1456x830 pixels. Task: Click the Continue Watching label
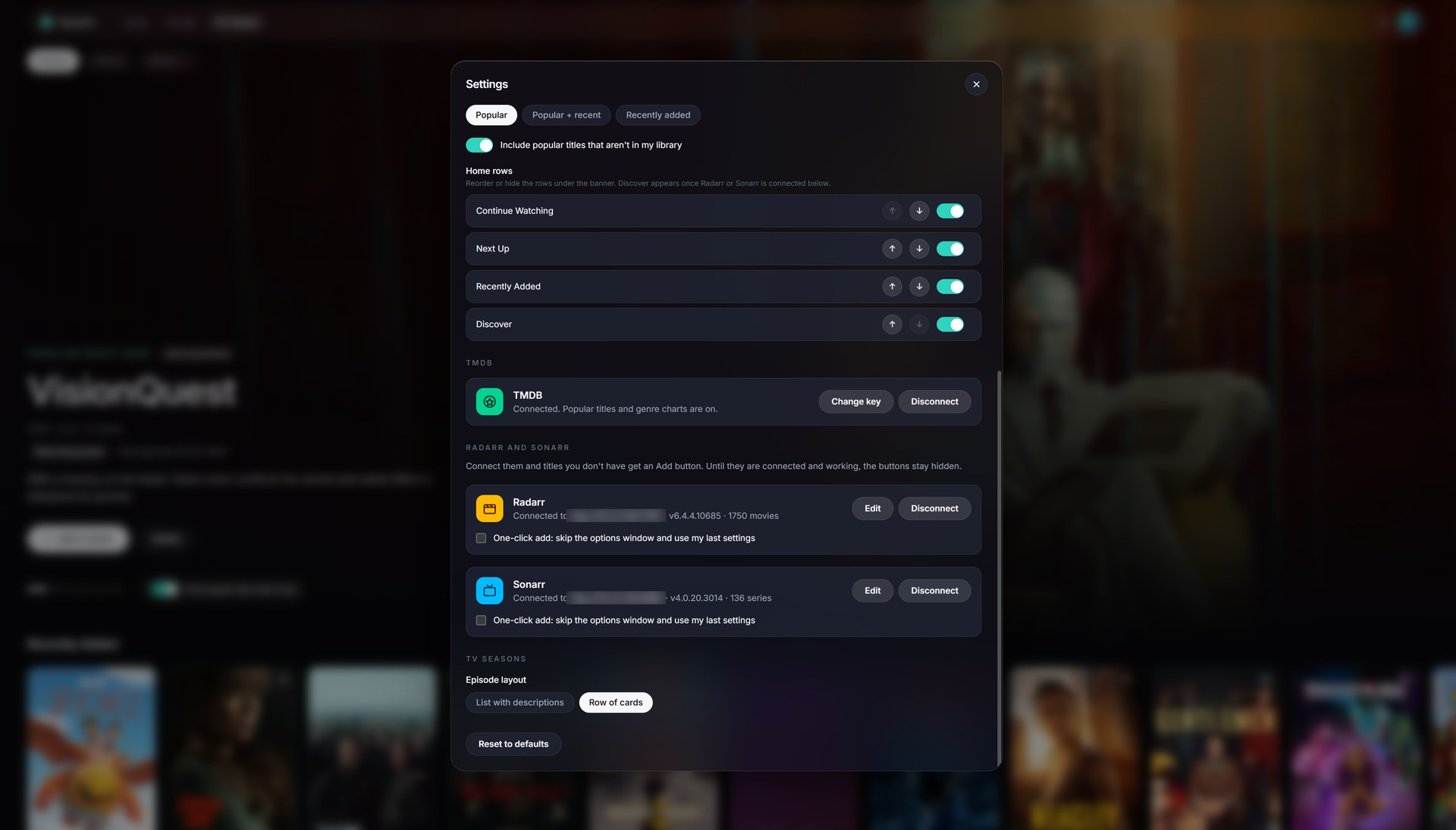click(515, 211)
